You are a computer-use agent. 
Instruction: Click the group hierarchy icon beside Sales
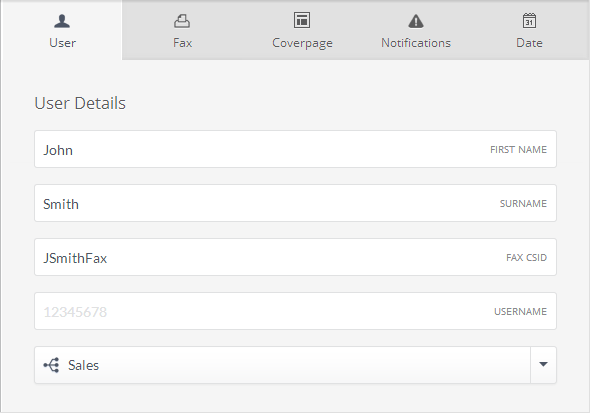pos(52,365)
